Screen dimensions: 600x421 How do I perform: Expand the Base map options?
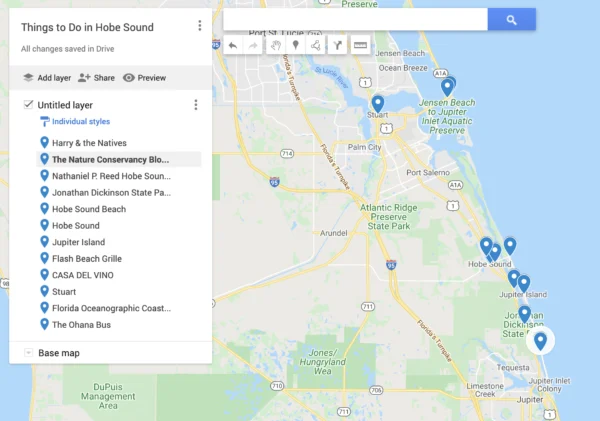[x=28, y=352]
